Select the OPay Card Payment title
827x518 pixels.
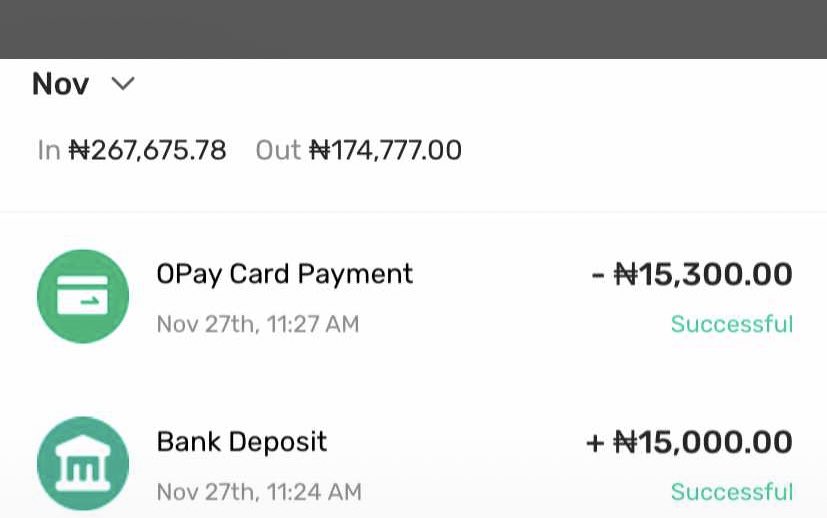point(284,274)
